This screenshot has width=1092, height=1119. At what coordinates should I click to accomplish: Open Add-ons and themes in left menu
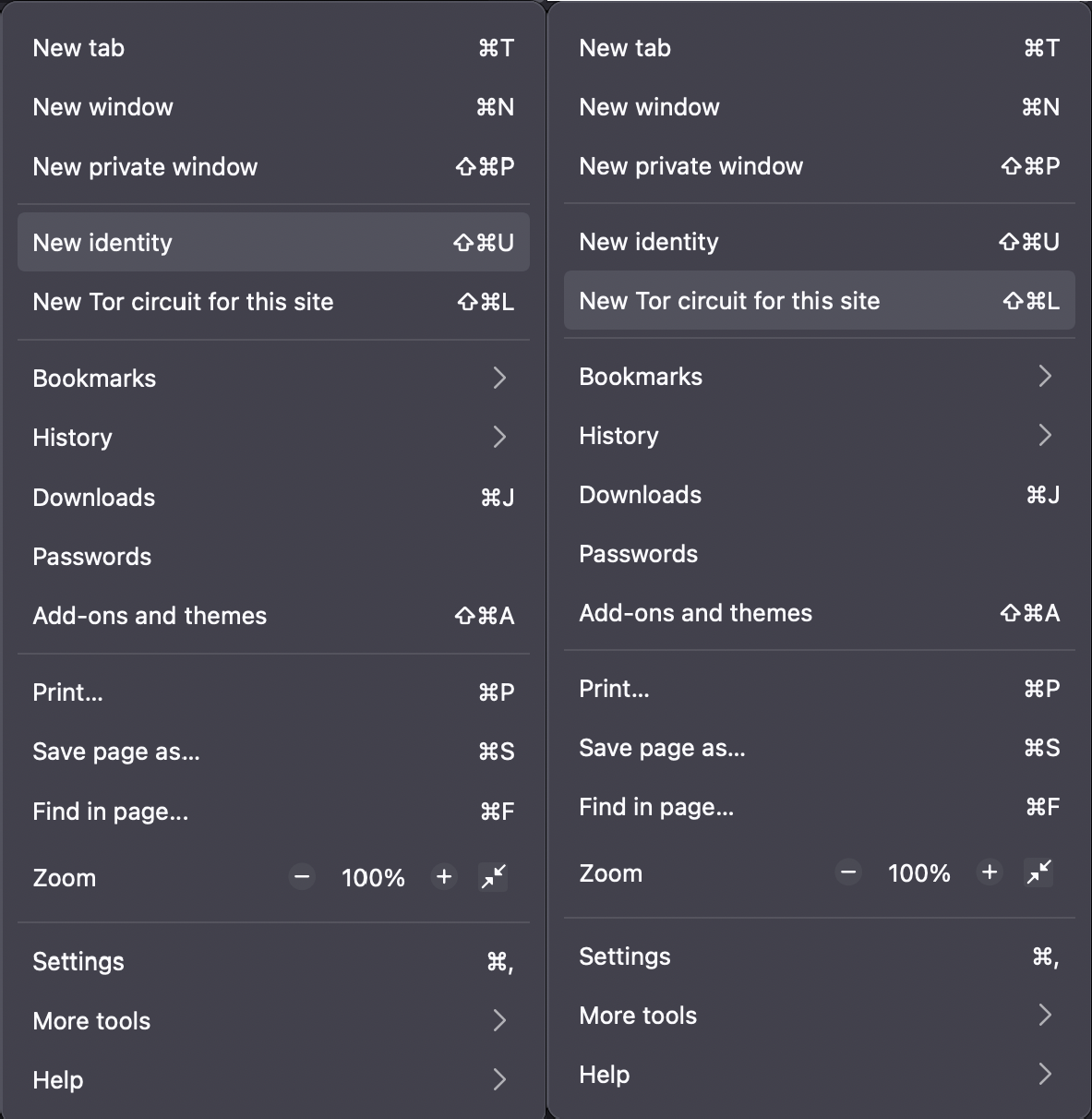point(273,616)
